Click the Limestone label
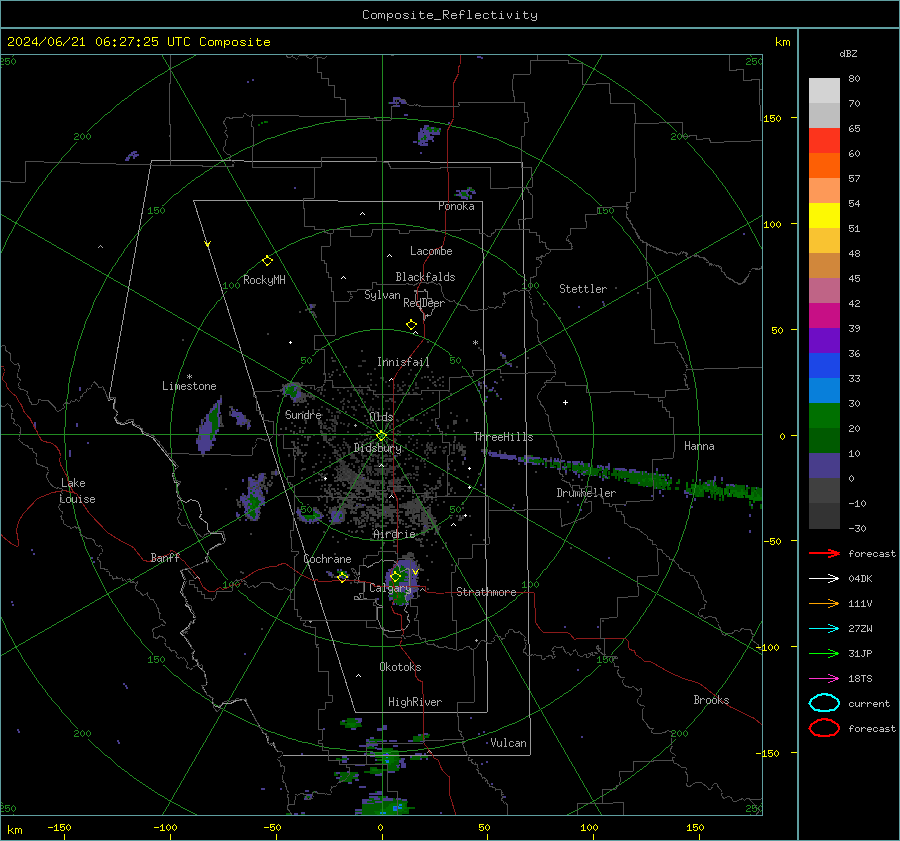Viewport: 900px width, 841px height. pos(189,386)
